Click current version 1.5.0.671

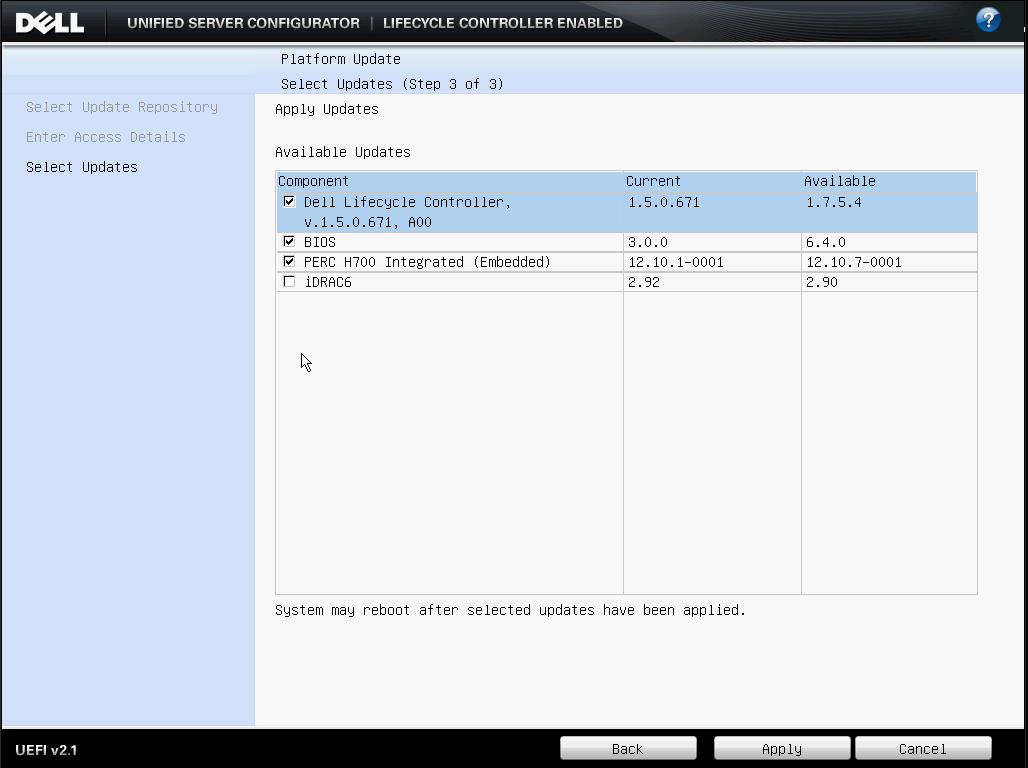[x=664, y=203]
